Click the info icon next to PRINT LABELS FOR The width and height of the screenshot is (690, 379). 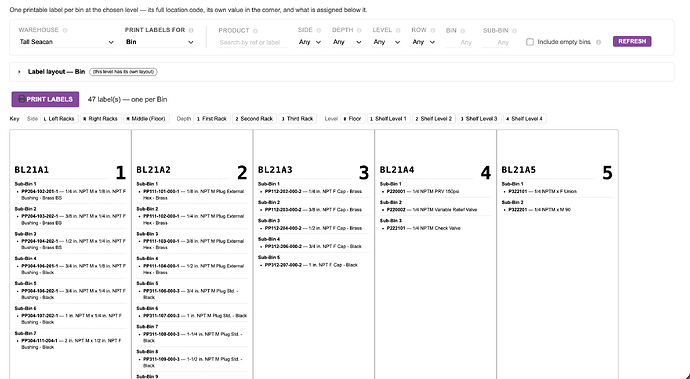[191, 30]
